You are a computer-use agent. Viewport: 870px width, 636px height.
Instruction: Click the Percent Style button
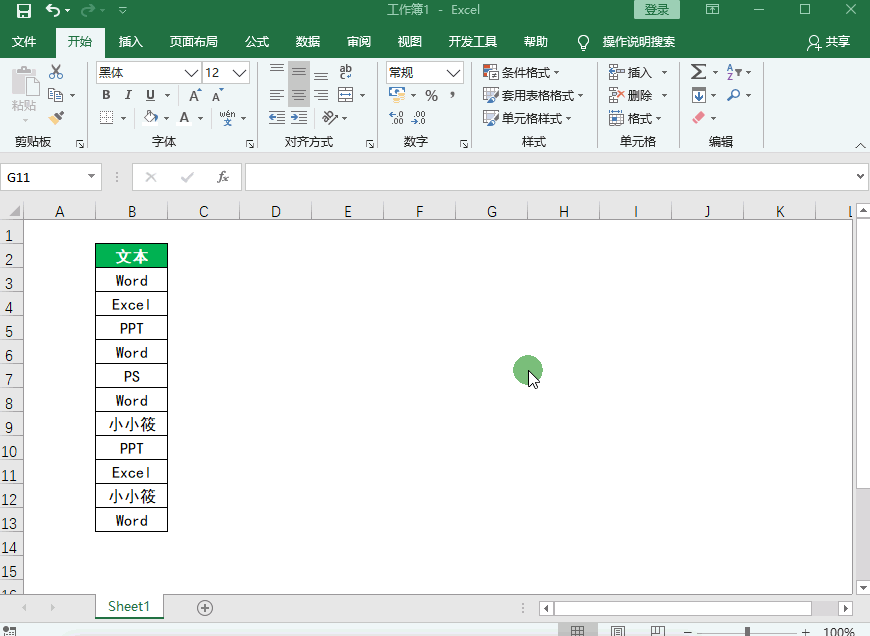pos(431,95)
